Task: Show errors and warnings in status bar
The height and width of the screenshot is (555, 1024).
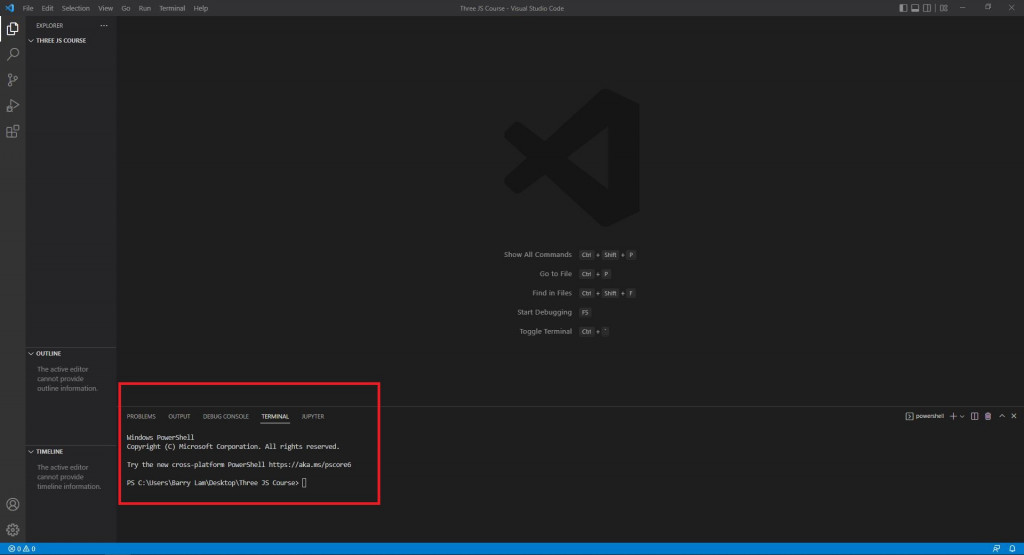Action: [22, 548]
